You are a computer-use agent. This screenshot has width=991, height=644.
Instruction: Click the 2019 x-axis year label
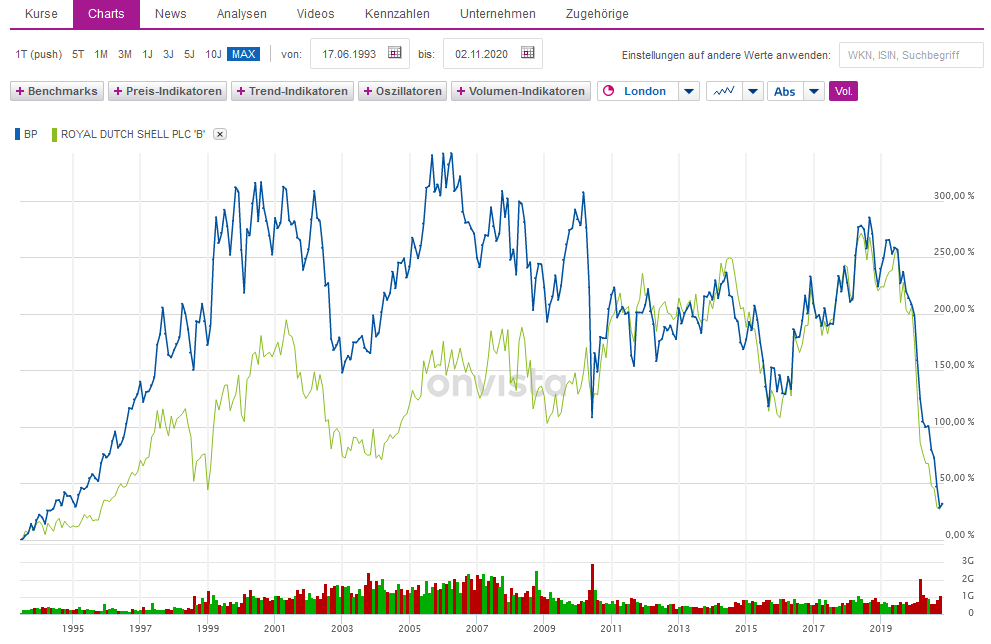coord(880,628)
